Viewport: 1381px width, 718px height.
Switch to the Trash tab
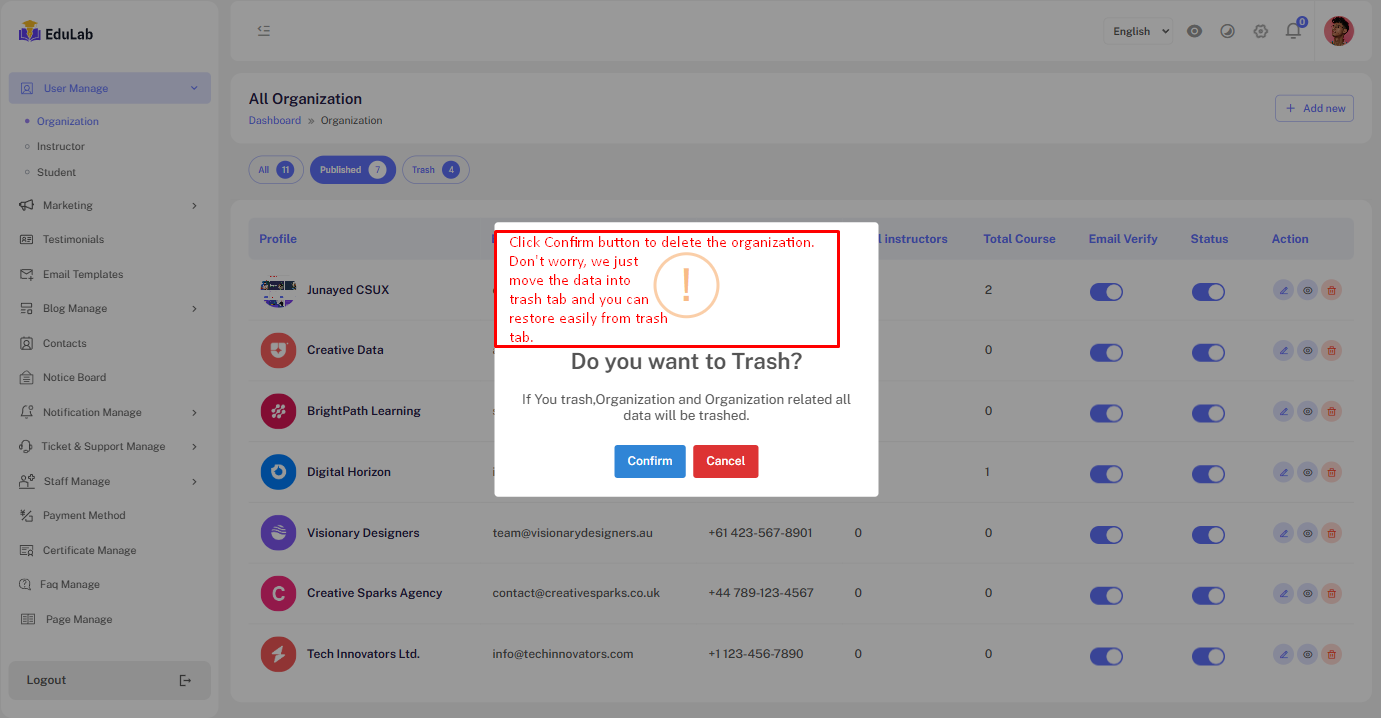pos(435,170)
